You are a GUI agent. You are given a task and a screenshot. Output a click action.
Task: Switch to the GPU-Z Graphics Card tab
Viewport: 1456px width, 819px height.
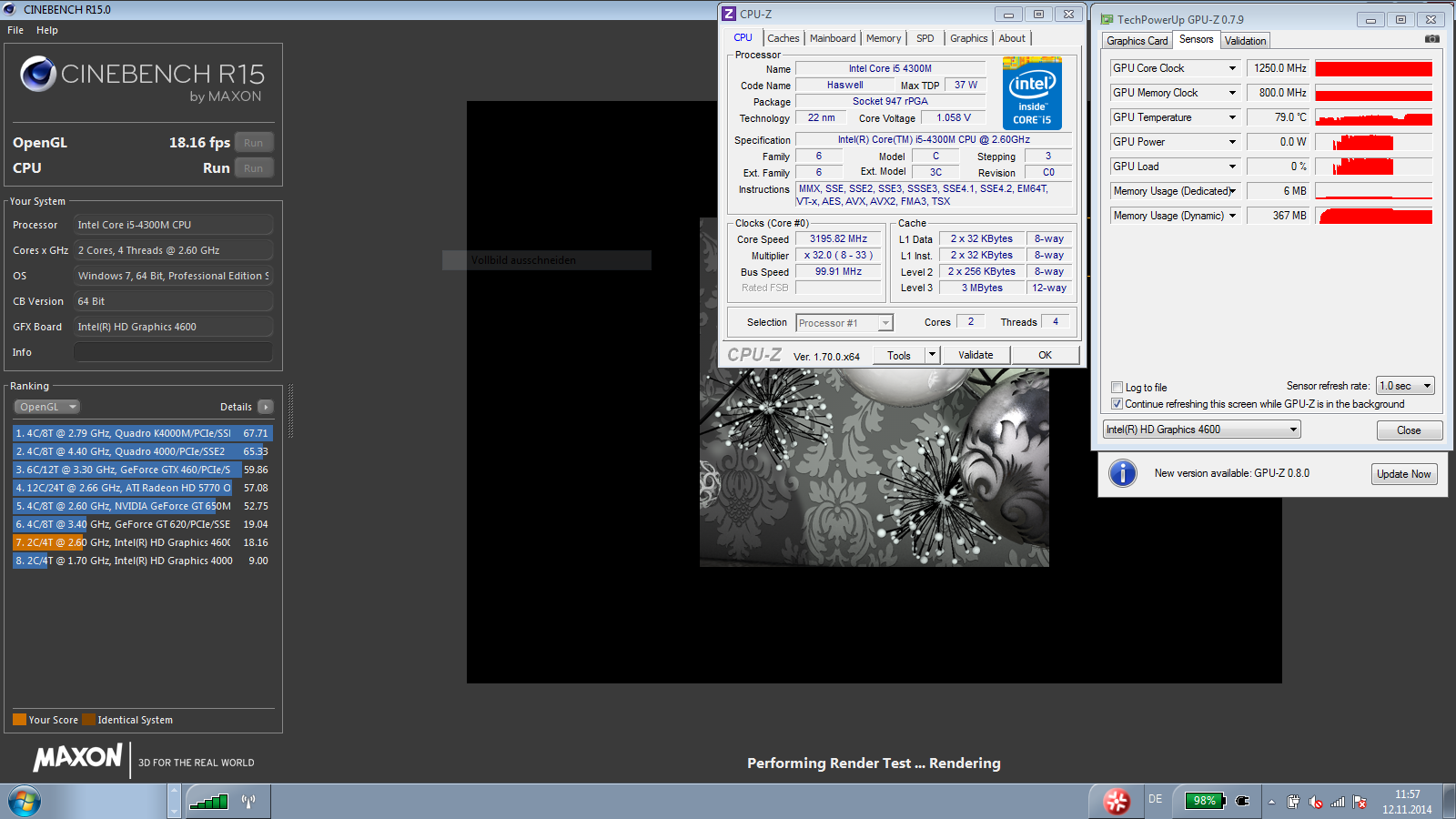pos(1137,41)
